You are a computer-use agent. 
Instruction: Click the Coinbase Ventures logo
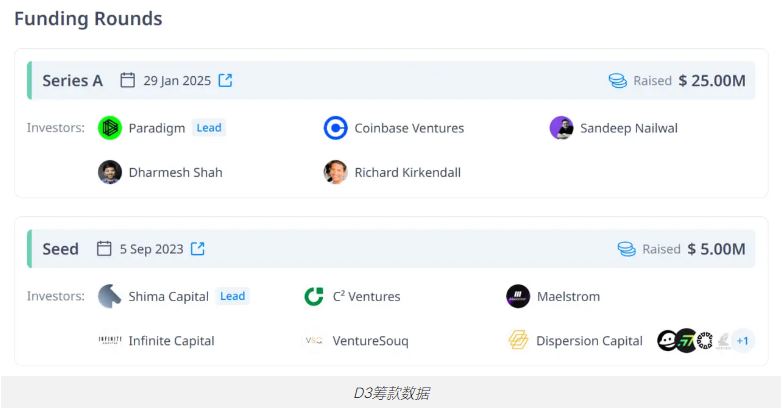click(336, 128)
